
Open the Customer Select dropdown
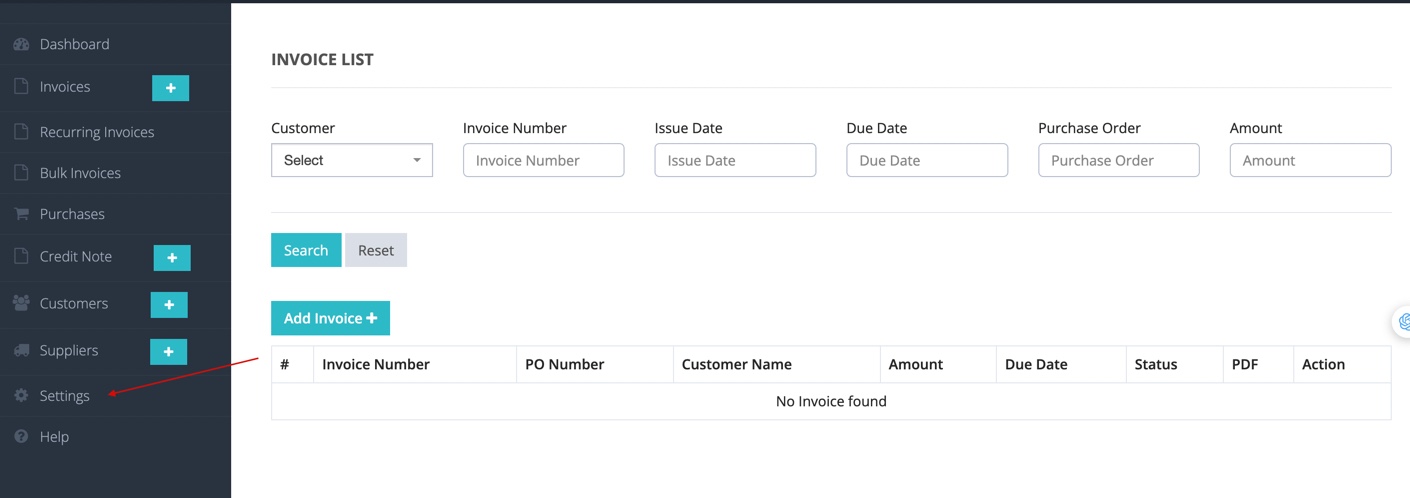(352, 160)
